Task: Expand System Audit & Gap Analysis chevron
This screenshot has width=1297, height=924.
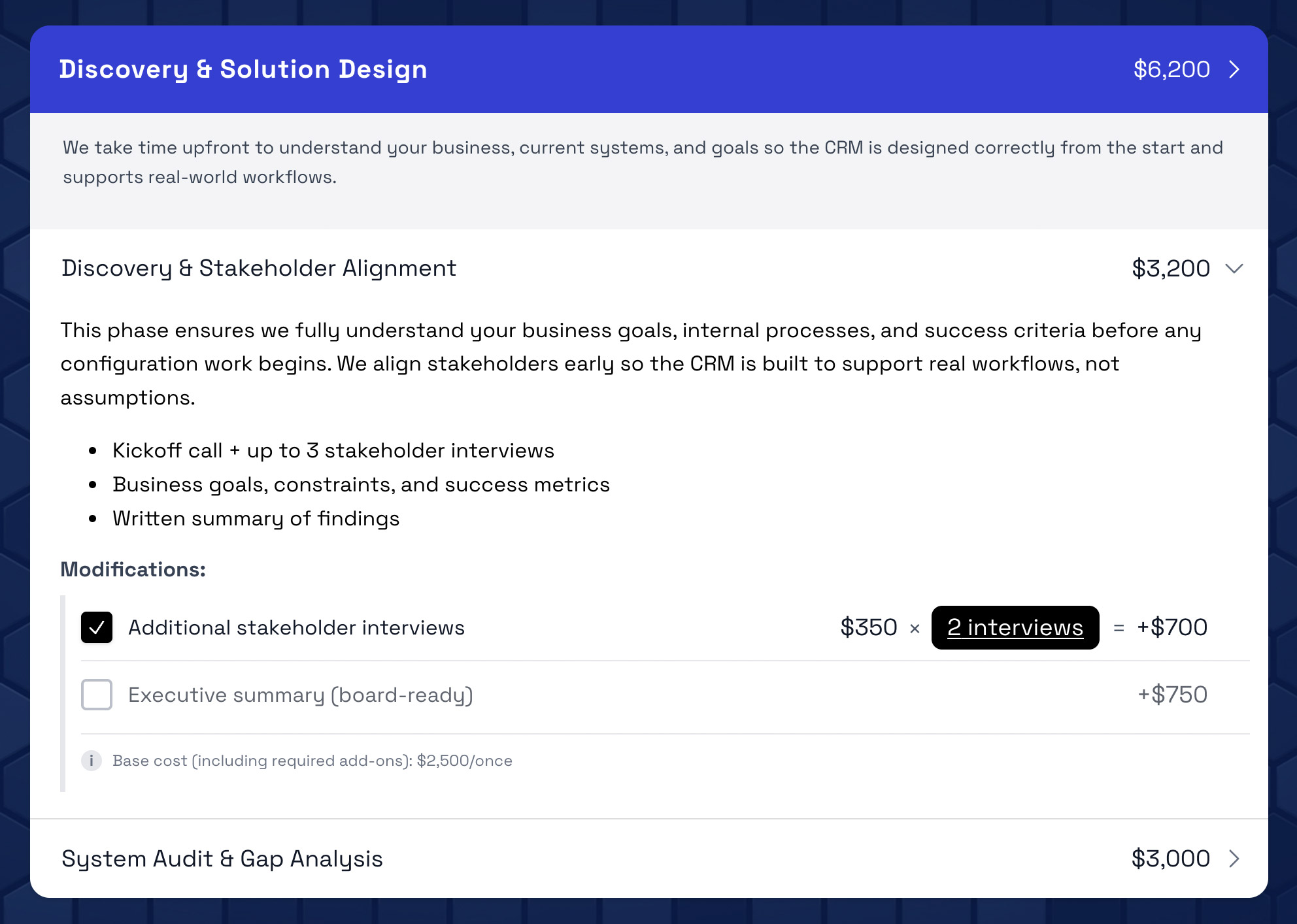Action: click(1234, 859)
